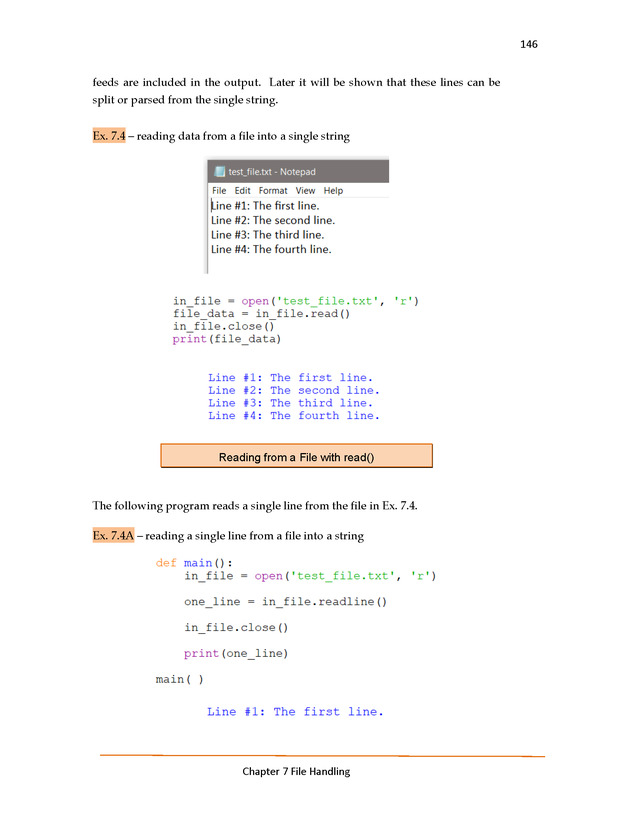Click the 'Reading from a File with read()' box
Screen dimensions: 630x815
(296, 456)
